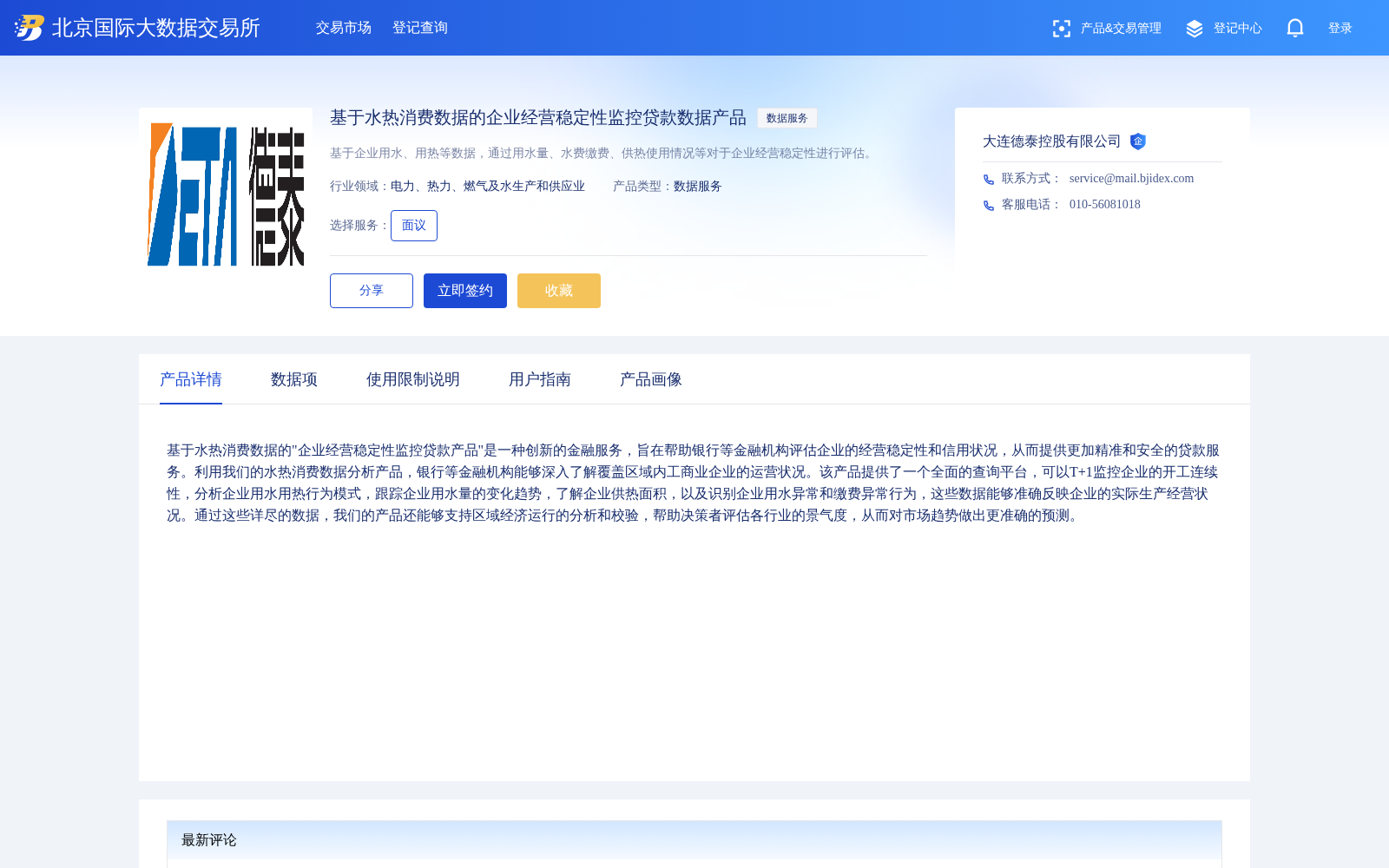This screenshot has width=1389, height=868.
Task: Click the product title text
Action: coord(538,117)
